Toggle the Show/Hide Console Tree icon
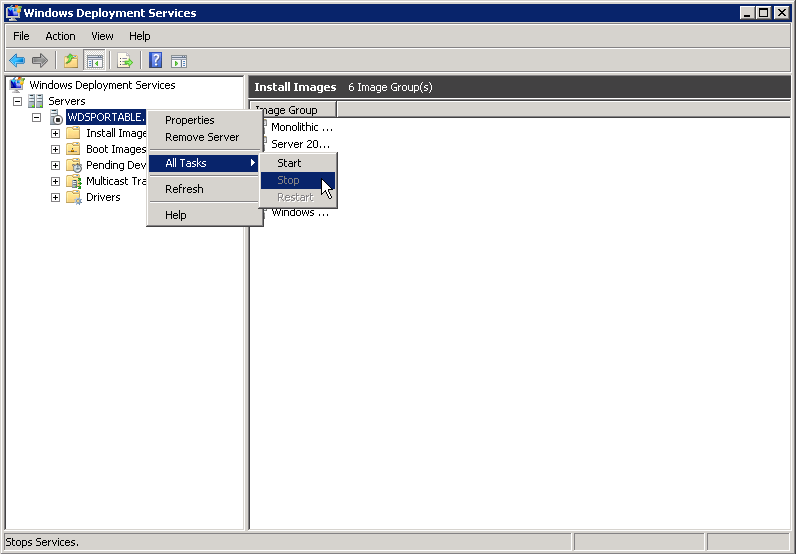The height and width of the screenshot is (554, 796). [94, 60]
